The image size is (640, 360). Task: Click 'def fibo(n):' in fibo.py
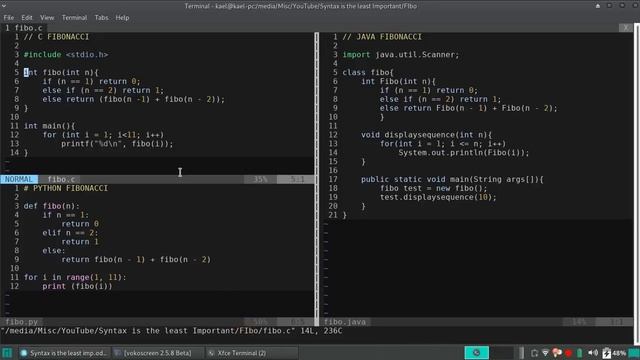click(x=52, y=206)
